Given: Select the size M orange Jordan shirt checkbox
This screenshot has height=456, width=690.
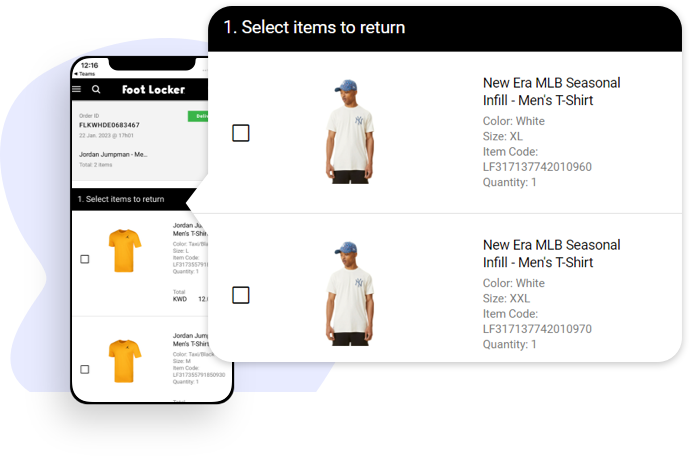Looking at the screenshot, I should coord(85,369).
